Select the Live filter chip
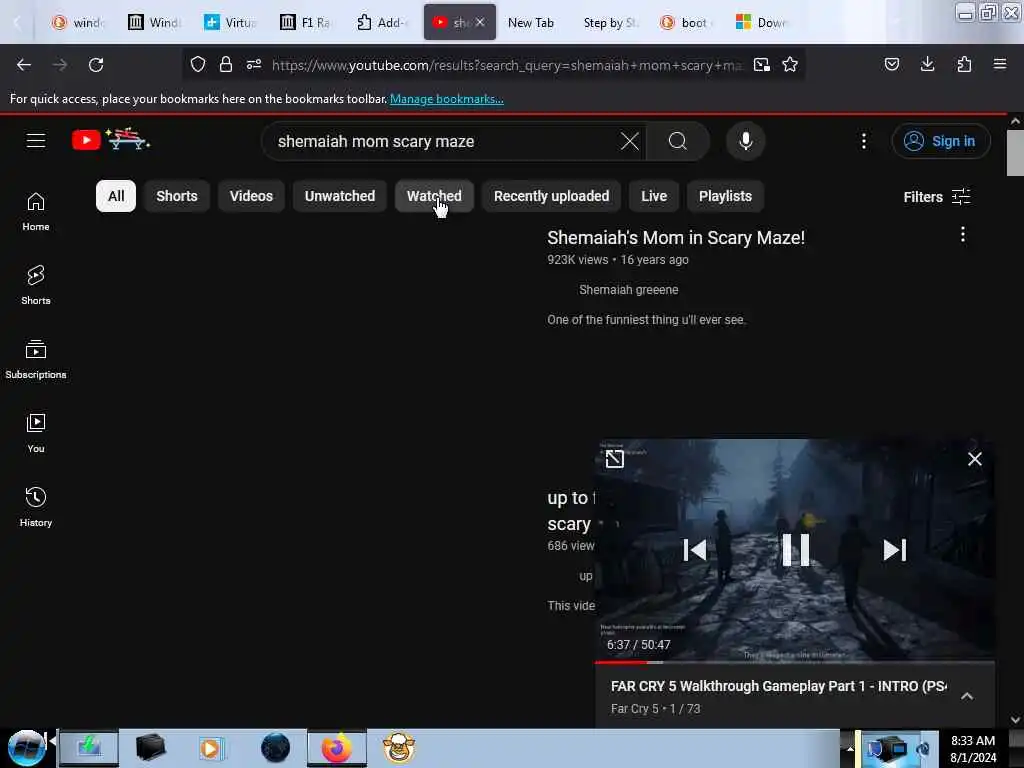The height and width of the screenshot is (768, 1024). 654,196
